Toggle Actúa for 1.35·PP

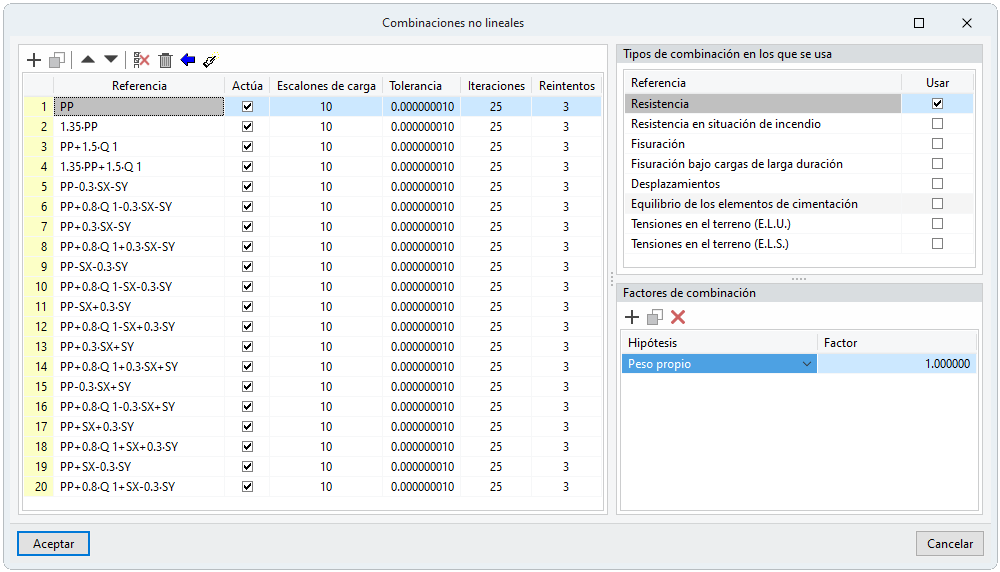point(247,126)
